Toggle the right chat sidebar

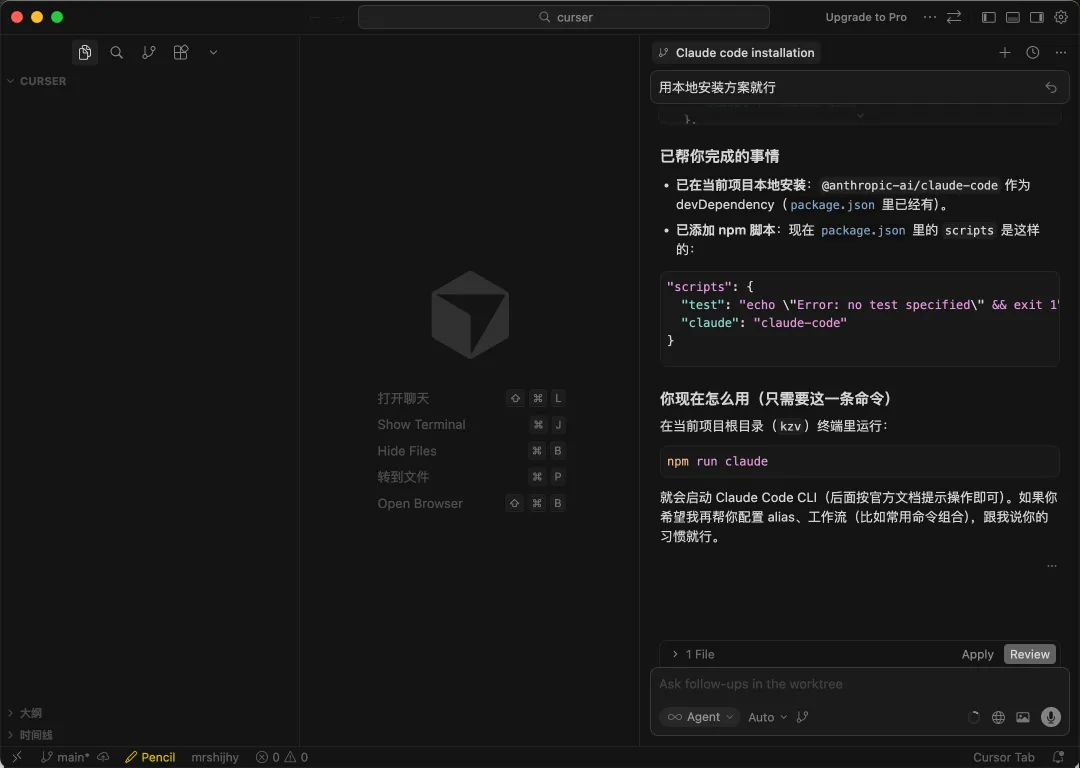coord(1037,17)
